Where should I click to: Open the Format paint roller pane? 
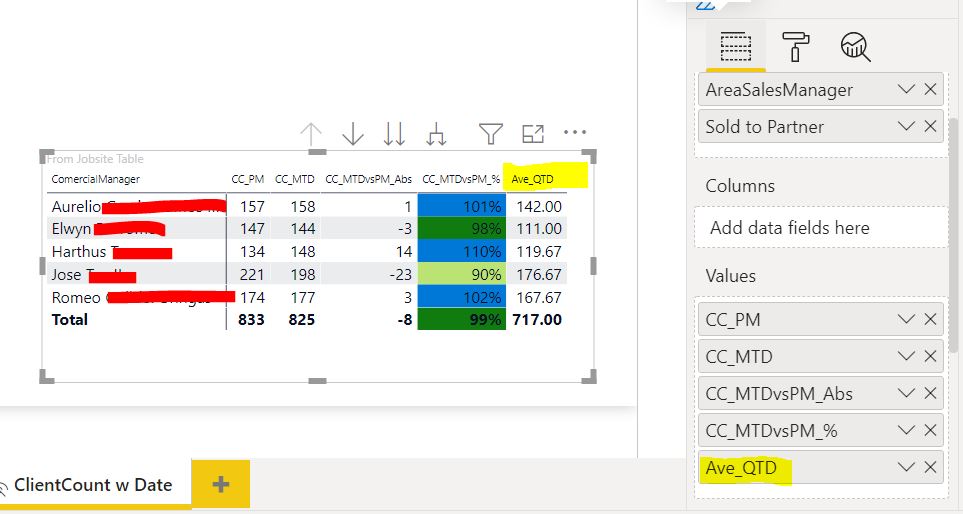pyautogui.click(x=795, y=46)
